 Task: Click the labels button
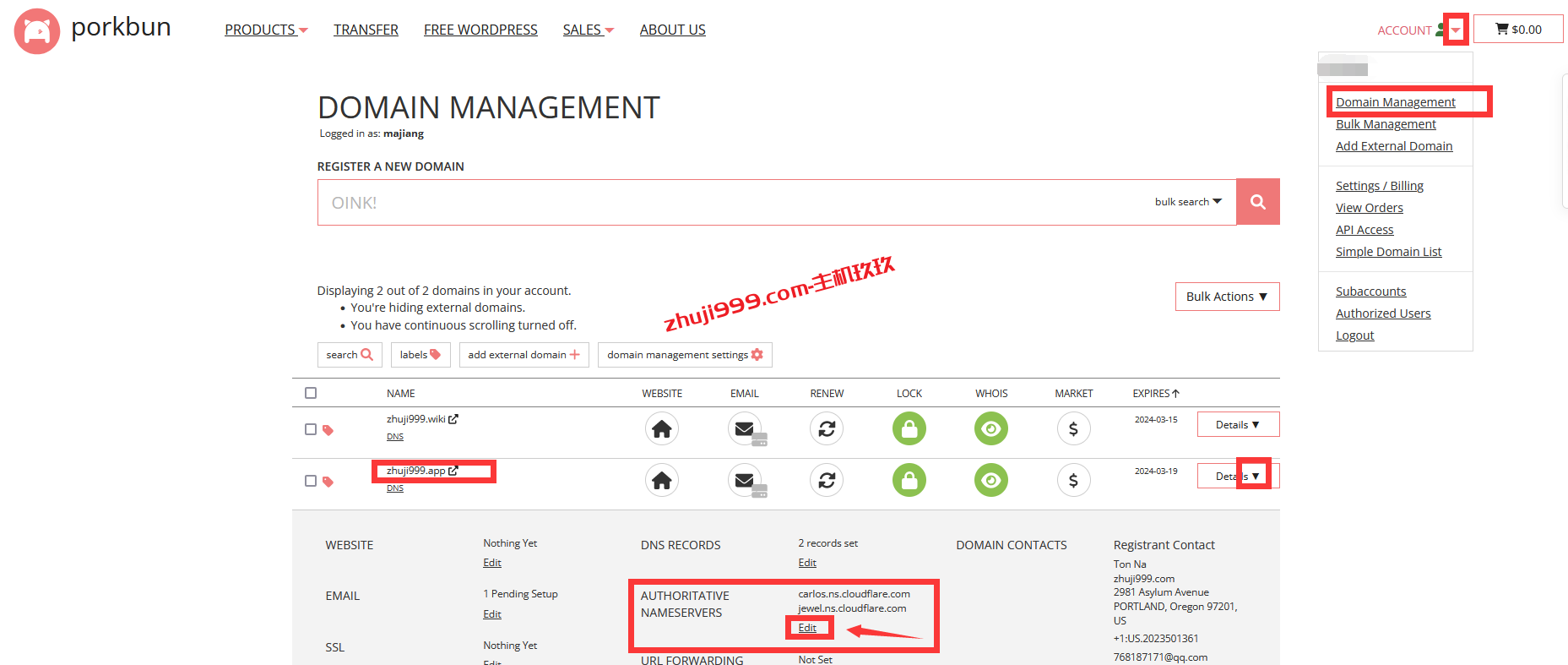[x=420, y=355]
